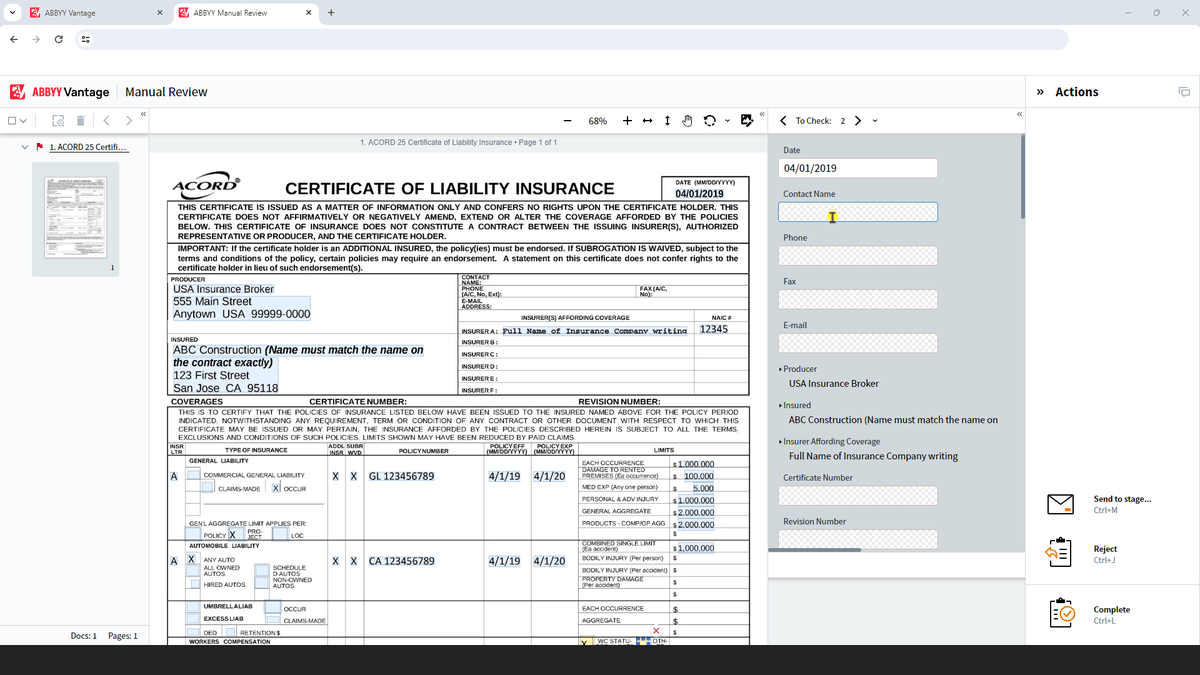
Task: Go to the next document arrow
Action: [129, 121]
